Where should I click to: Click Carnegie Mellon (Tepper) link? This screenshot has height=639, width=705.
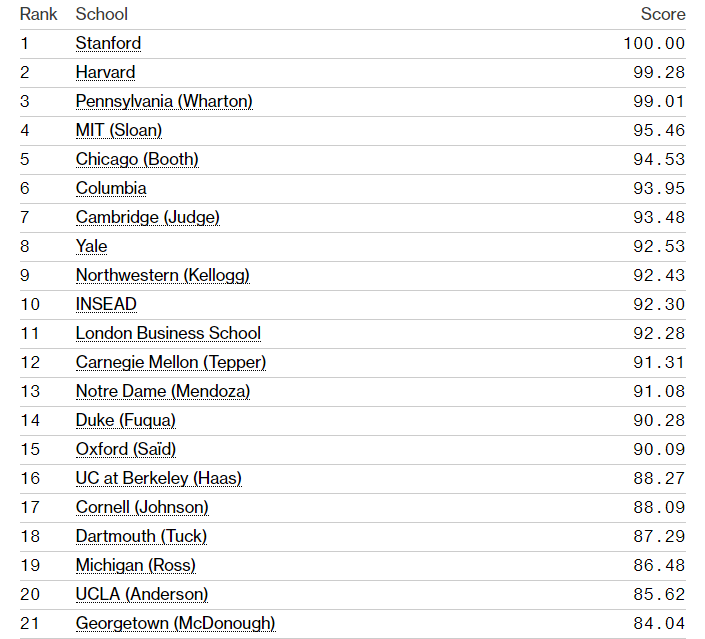coord(171,362)
